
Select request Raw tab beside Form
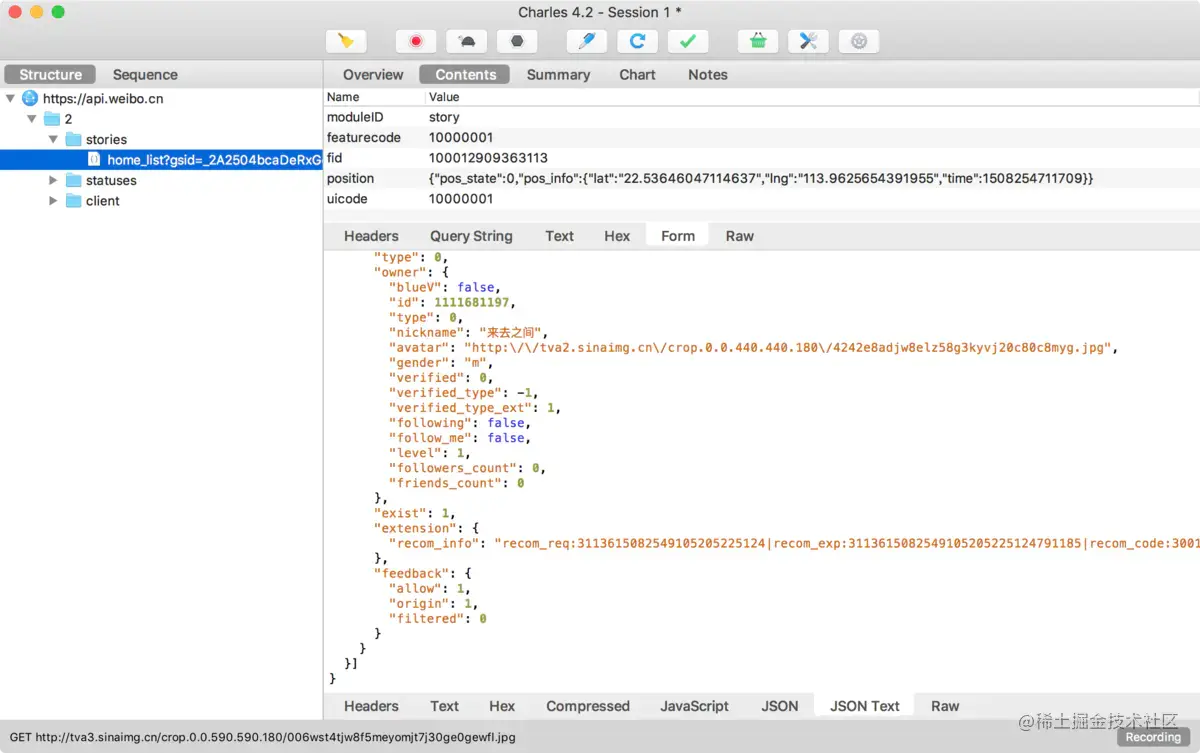(x=739, y=236)
